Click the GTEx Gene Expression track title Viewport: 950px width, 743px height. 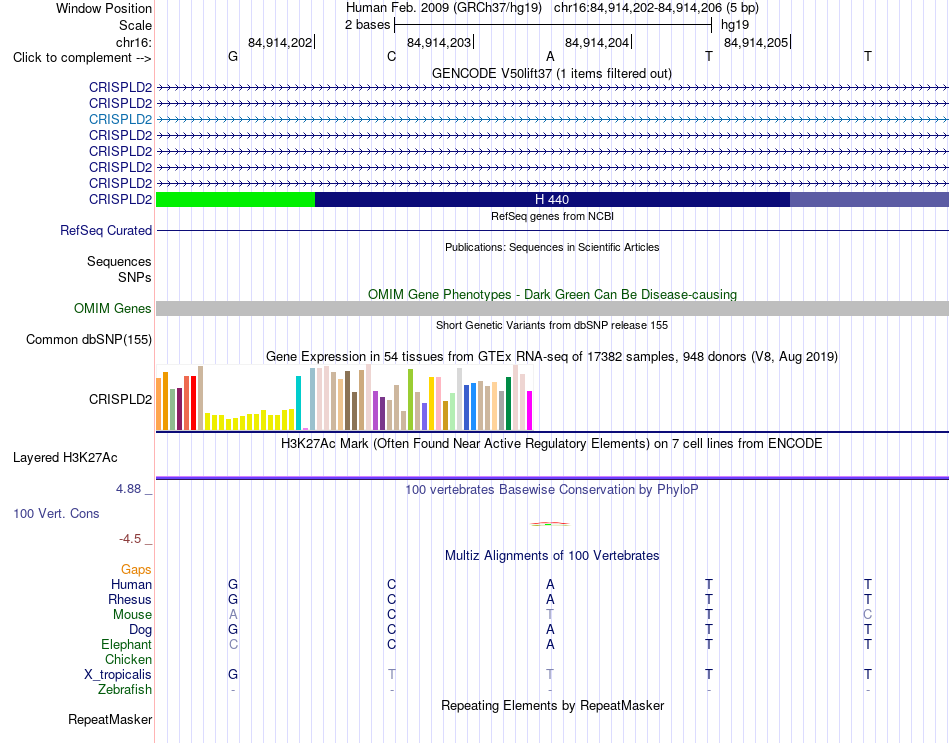pyautogui.click(x=552, y=356)
